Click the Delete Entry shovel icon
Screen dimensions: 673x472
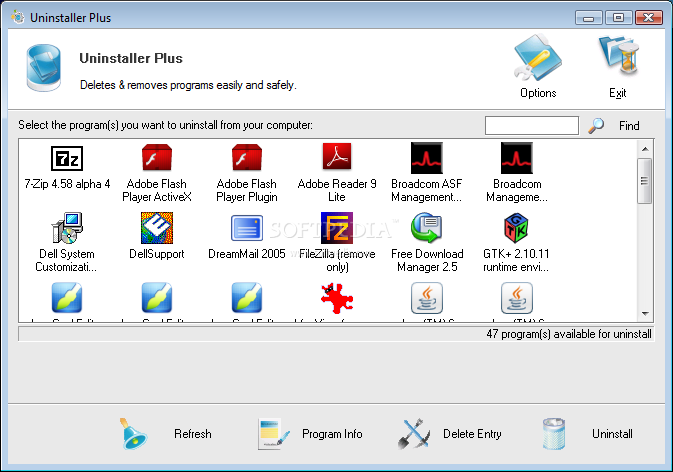tap(414, 434)
